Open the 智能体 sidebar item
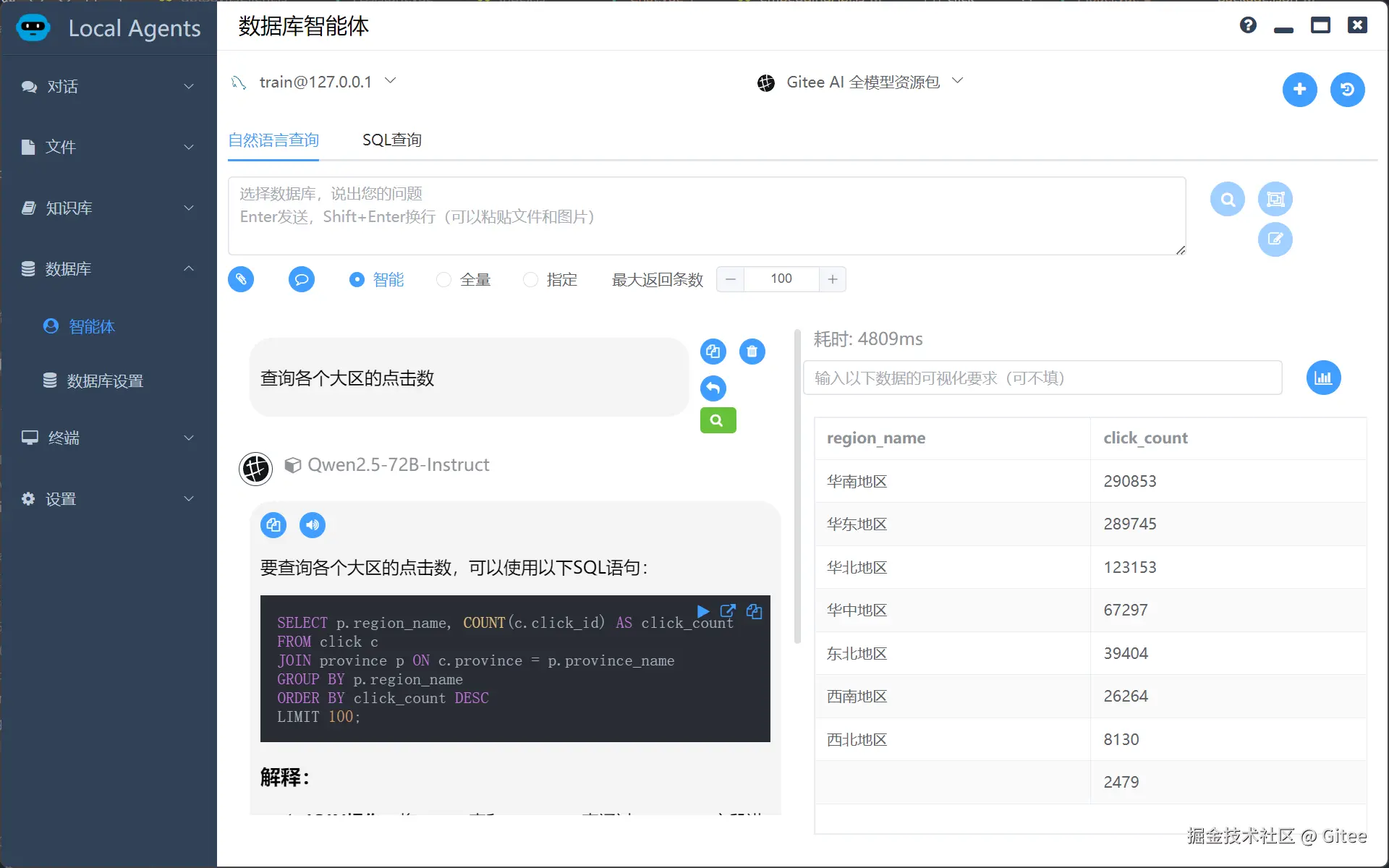1389x868 pixels. click(91, 326)
